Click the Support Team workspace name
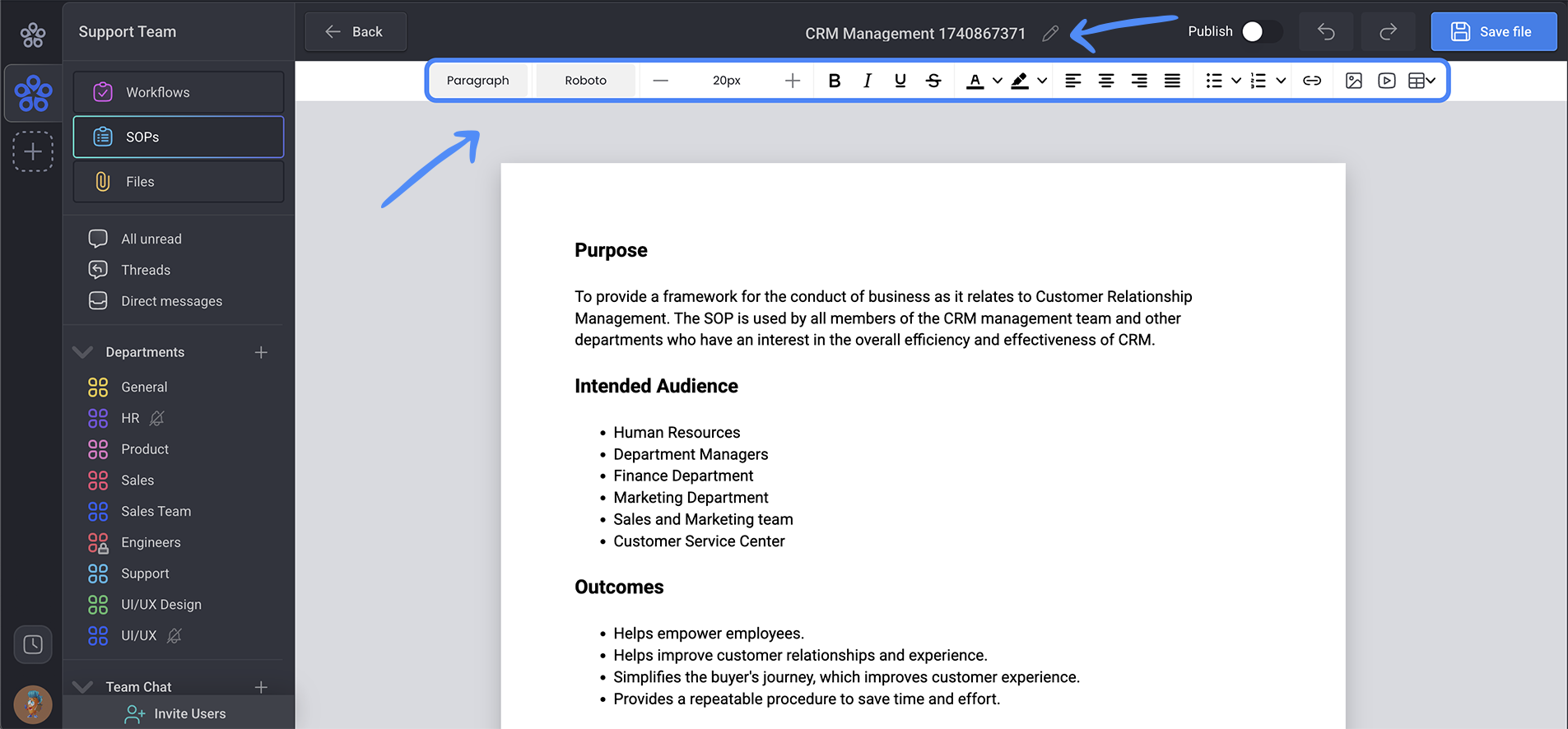This screenshot has height=729, width=1568. [128, 31]
